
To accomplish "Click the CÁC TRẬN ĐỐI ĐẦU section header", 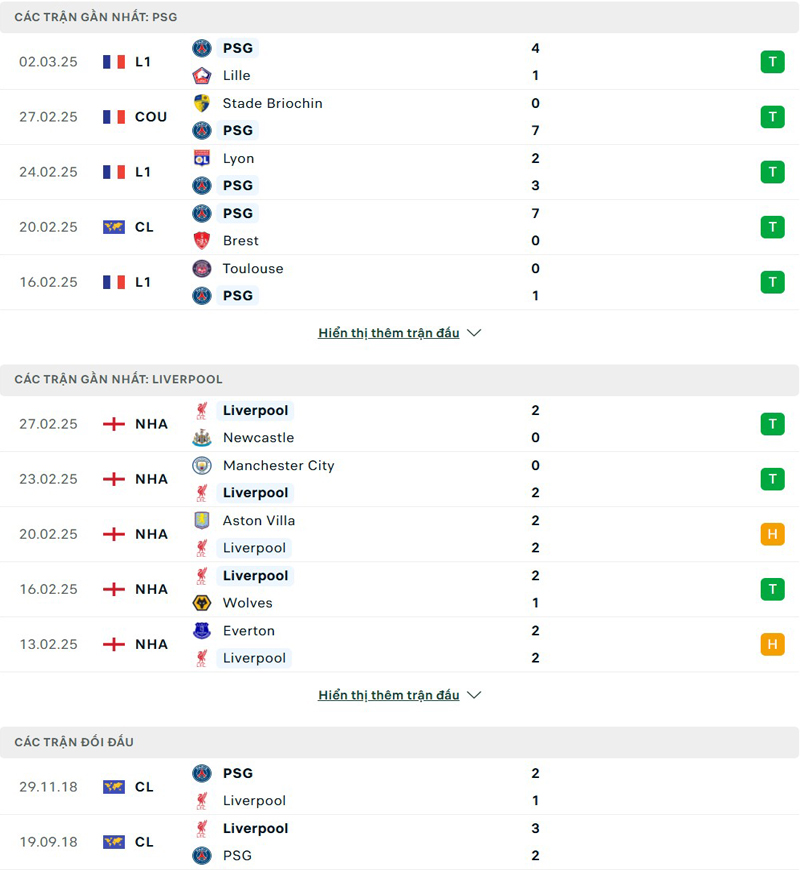I will click(x=74, y=742).
